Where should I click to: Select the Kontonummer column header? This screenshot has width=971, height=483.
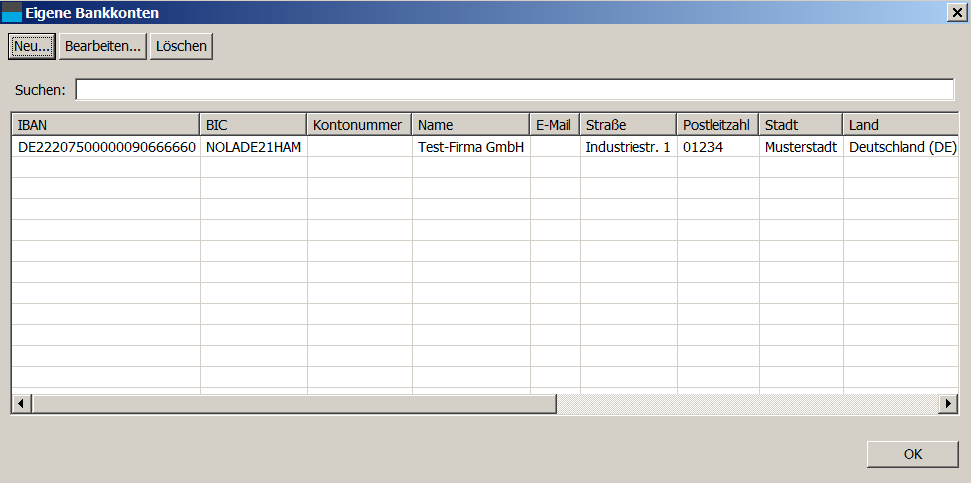coord(360,124)
